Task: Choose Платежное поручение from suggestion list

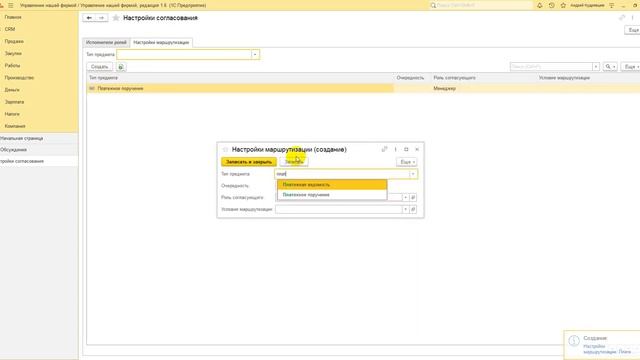Action: click(332, 195)
